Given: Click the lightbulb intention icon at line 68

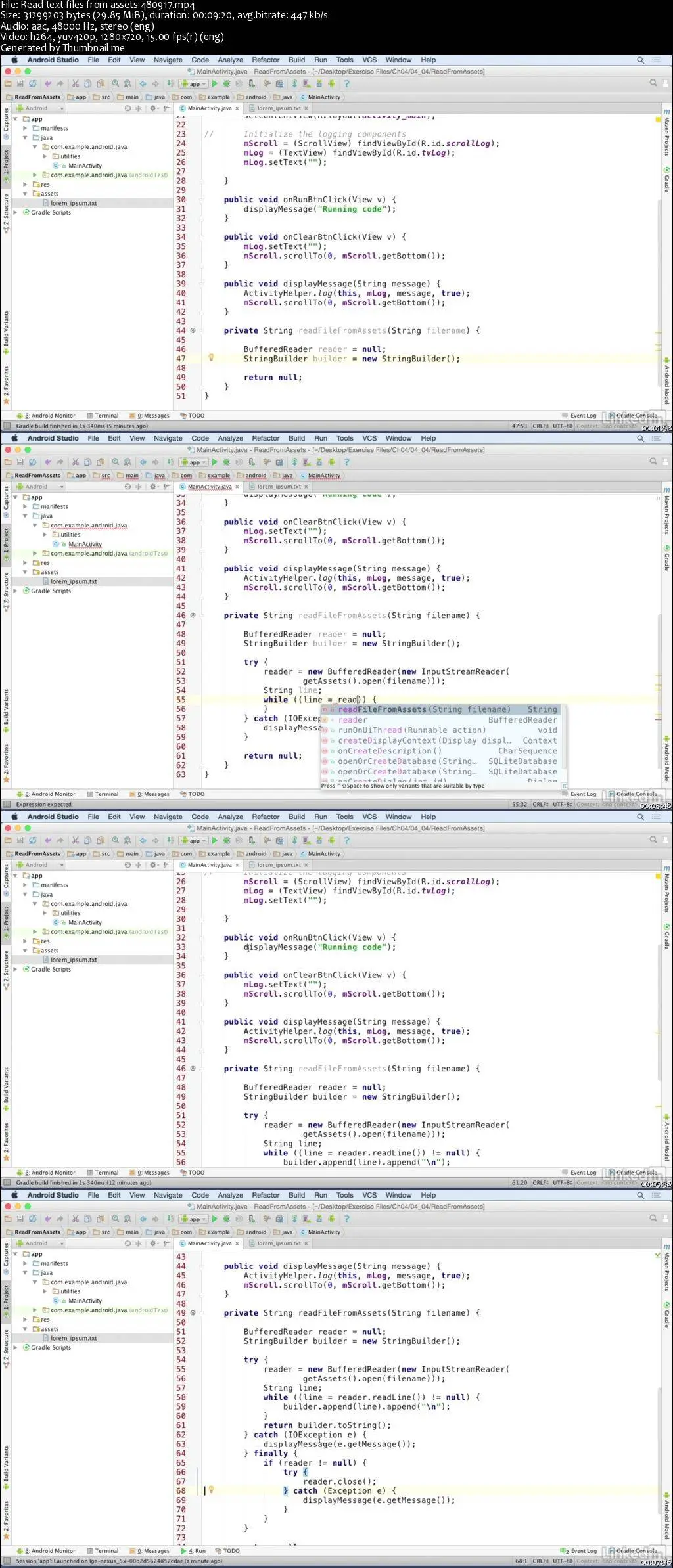Looking at the screenshot, I should [211, 1490].
